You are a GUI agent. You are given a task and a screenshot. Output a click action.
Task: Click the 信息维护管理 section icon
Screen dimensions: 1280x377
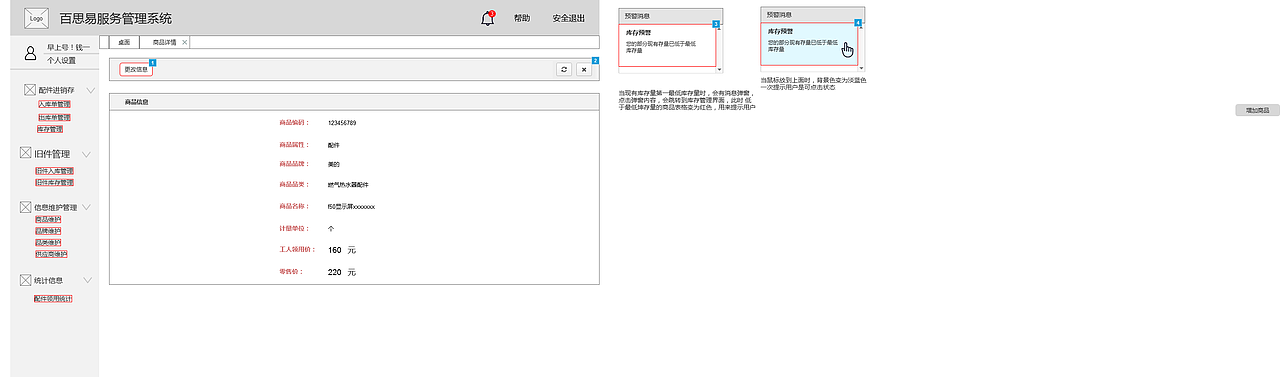(27, 207)
